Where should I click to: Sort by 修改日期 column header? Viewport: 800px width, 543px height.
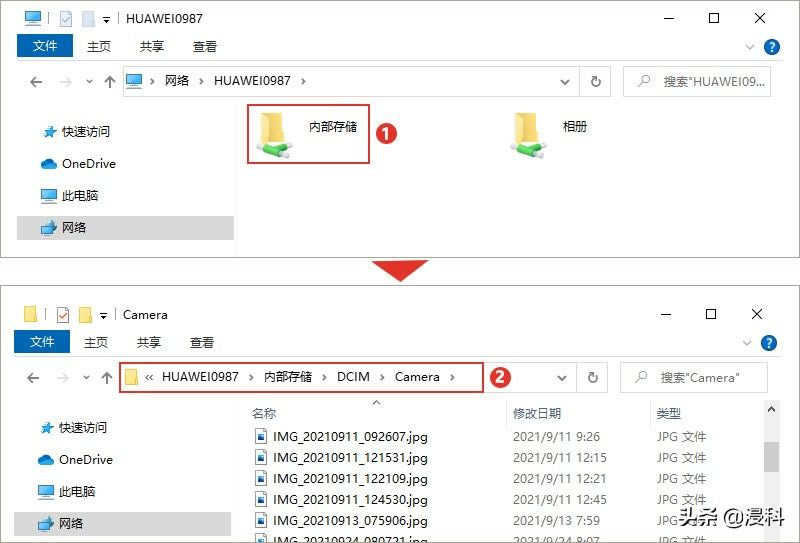[x=537, y=413]
